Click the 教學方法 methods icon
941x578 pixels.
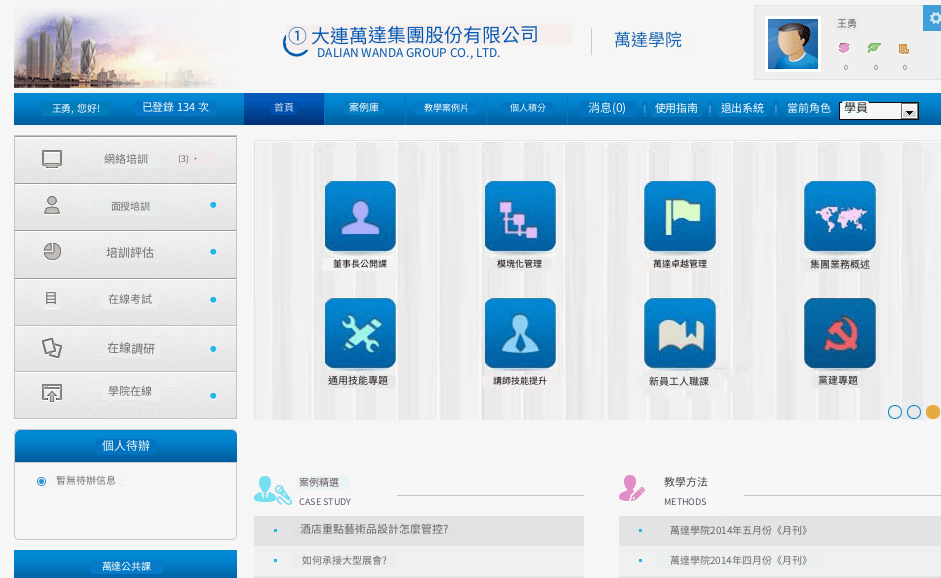(631, 488)
